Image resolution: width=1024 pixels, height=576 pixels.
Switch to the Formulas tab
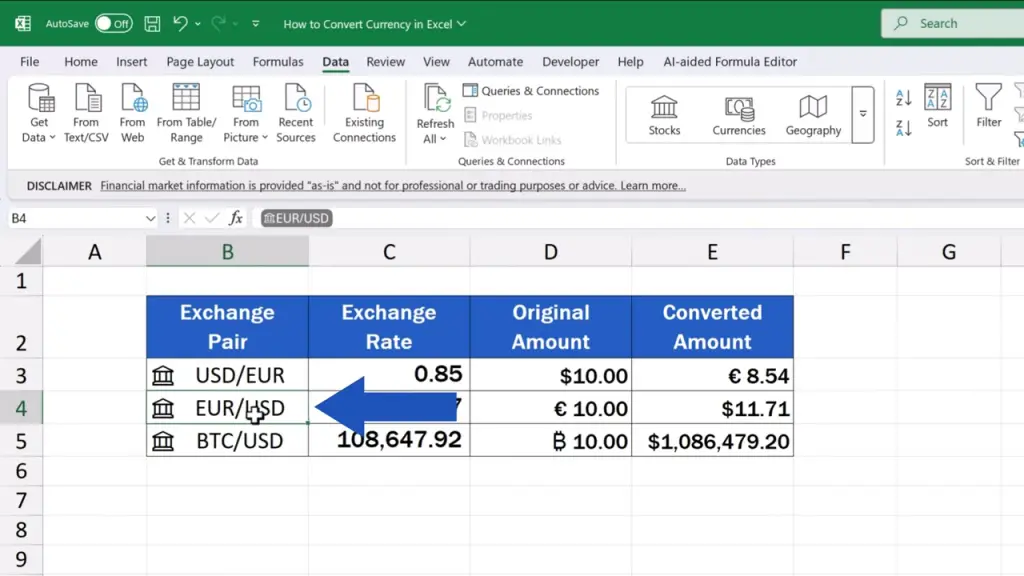pos(278,62)
